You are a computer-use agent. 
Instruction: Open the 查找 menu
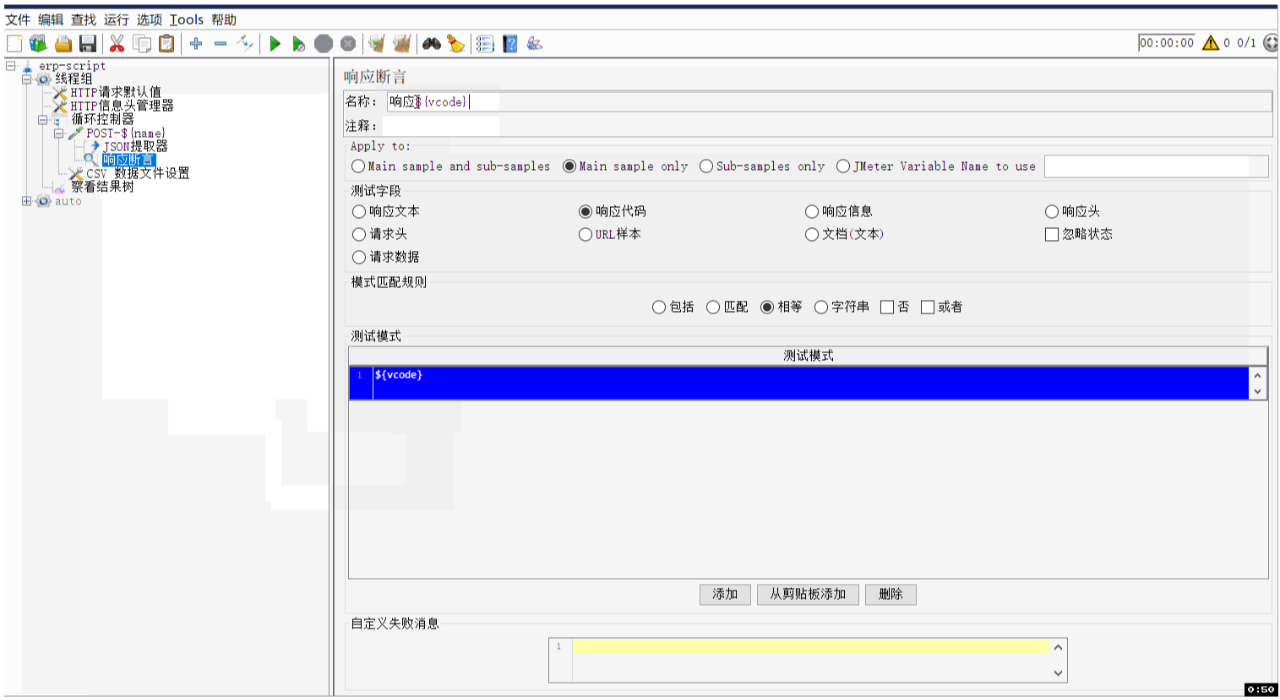(83, 19)
